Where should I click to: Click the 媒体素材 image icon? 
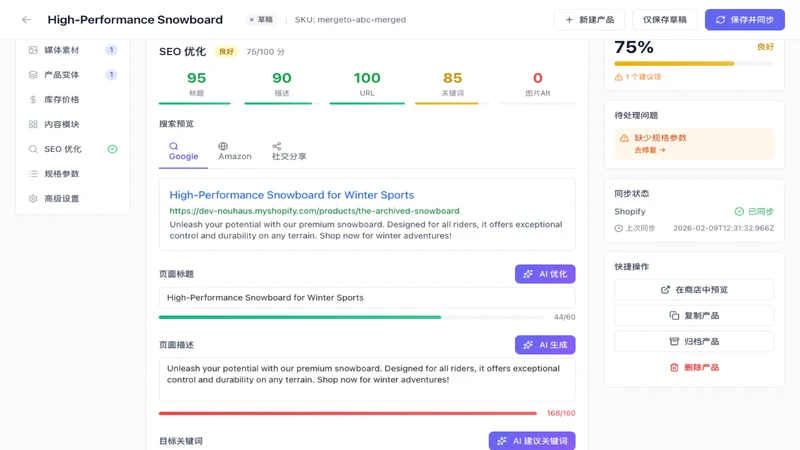point(33,50)
